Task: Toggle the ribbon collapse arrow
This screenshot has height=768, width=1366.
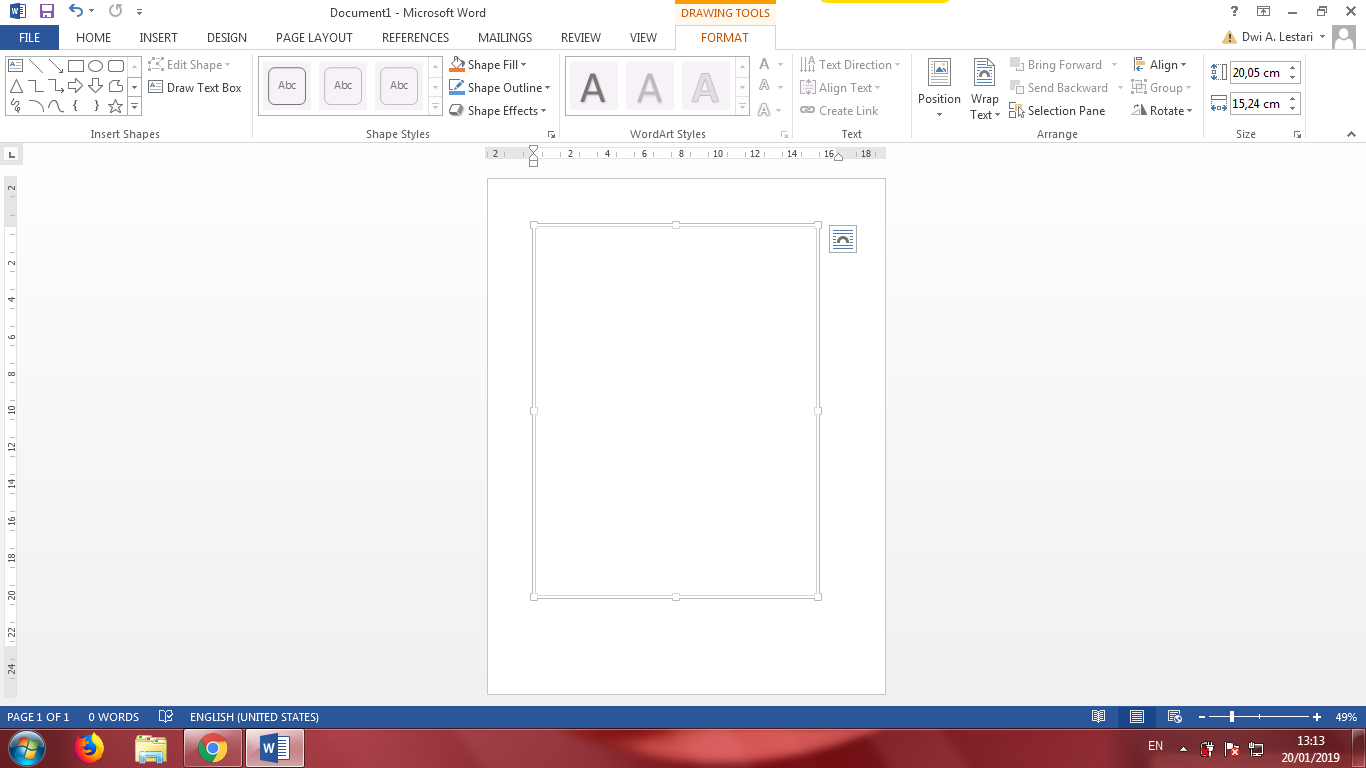Action: click(1352, 133)
